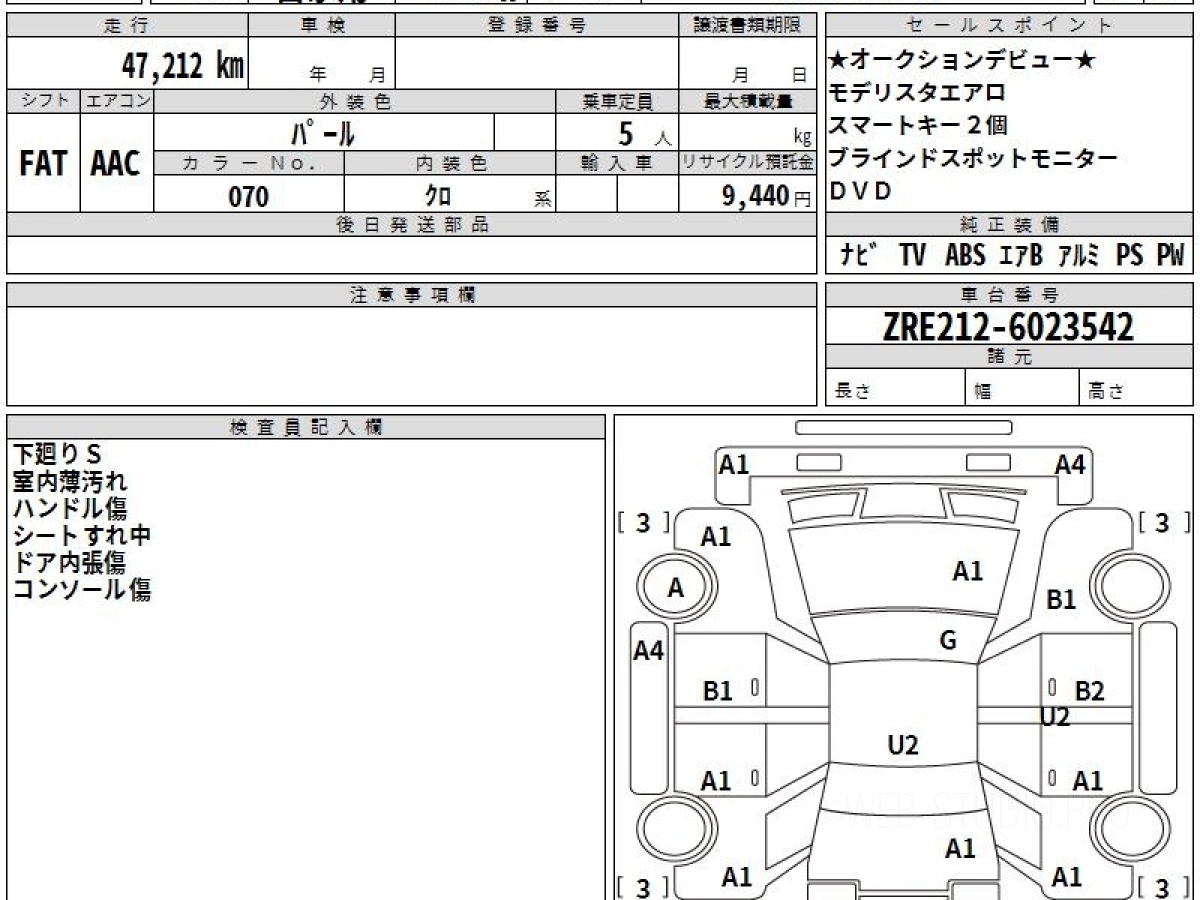The width and height of the screenshot is (1200, 900).
Task: Click the wheel circle marked A
Action: click(676, 588)
